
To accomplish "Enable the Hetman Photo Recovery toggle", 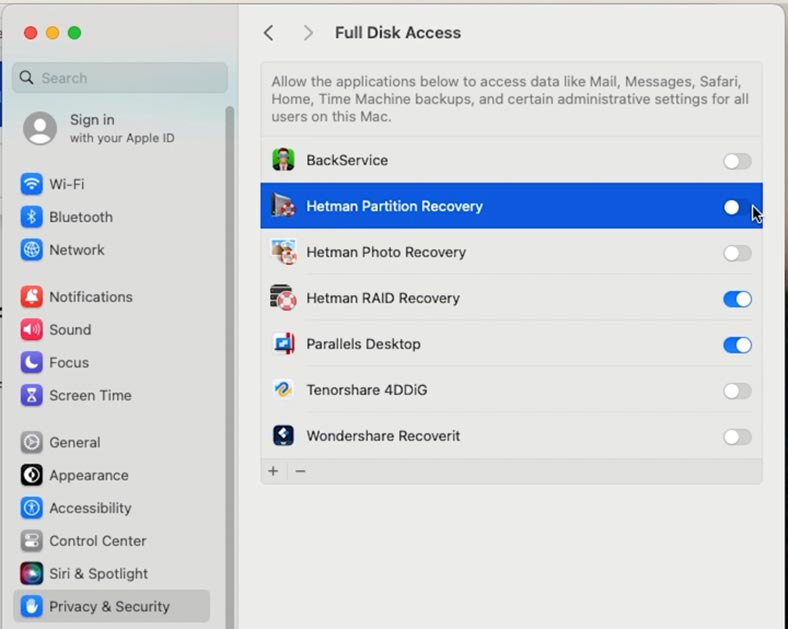I will click(x=737, y=253).
